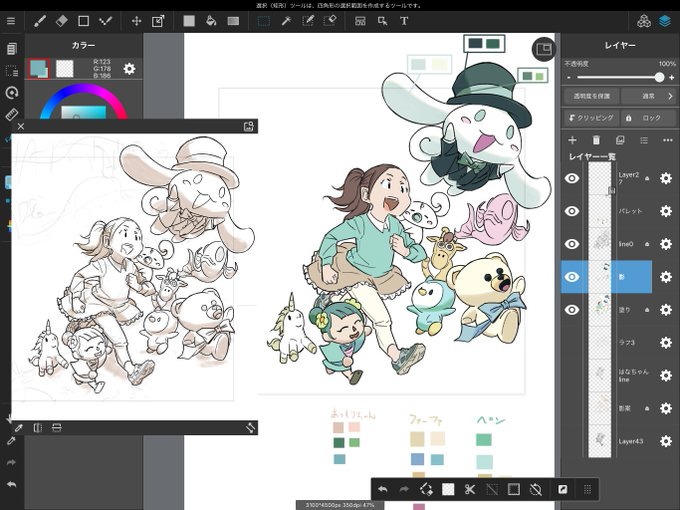Image resolution: width=680 pixels, height=510 pixels.
Task: Click the opacity slider handle
Action: [x=659, y=77]
